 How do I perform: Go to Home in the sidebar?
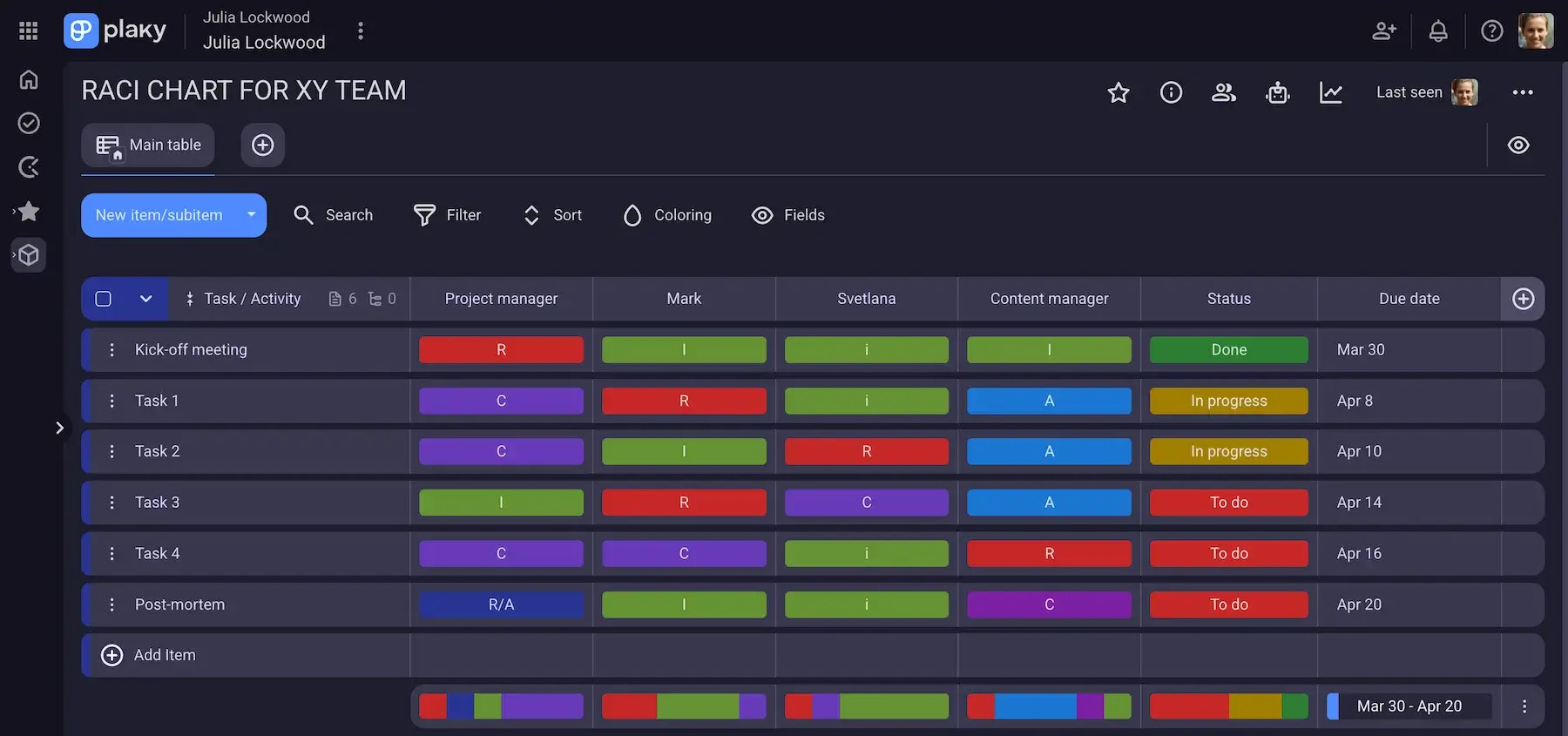point(29,79)
